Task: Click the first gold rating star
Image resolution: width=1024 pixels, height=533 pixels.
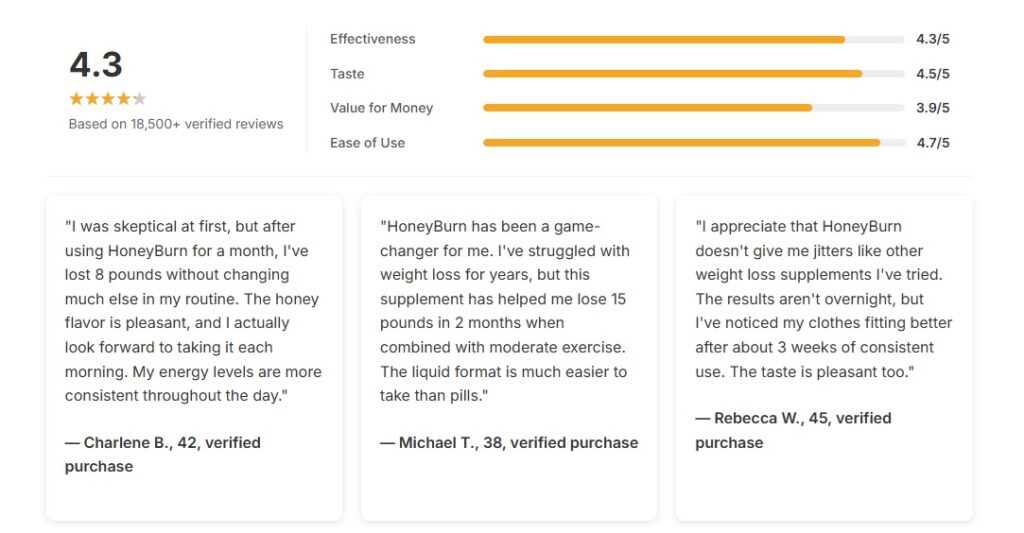Action: (x=76, y=99)
